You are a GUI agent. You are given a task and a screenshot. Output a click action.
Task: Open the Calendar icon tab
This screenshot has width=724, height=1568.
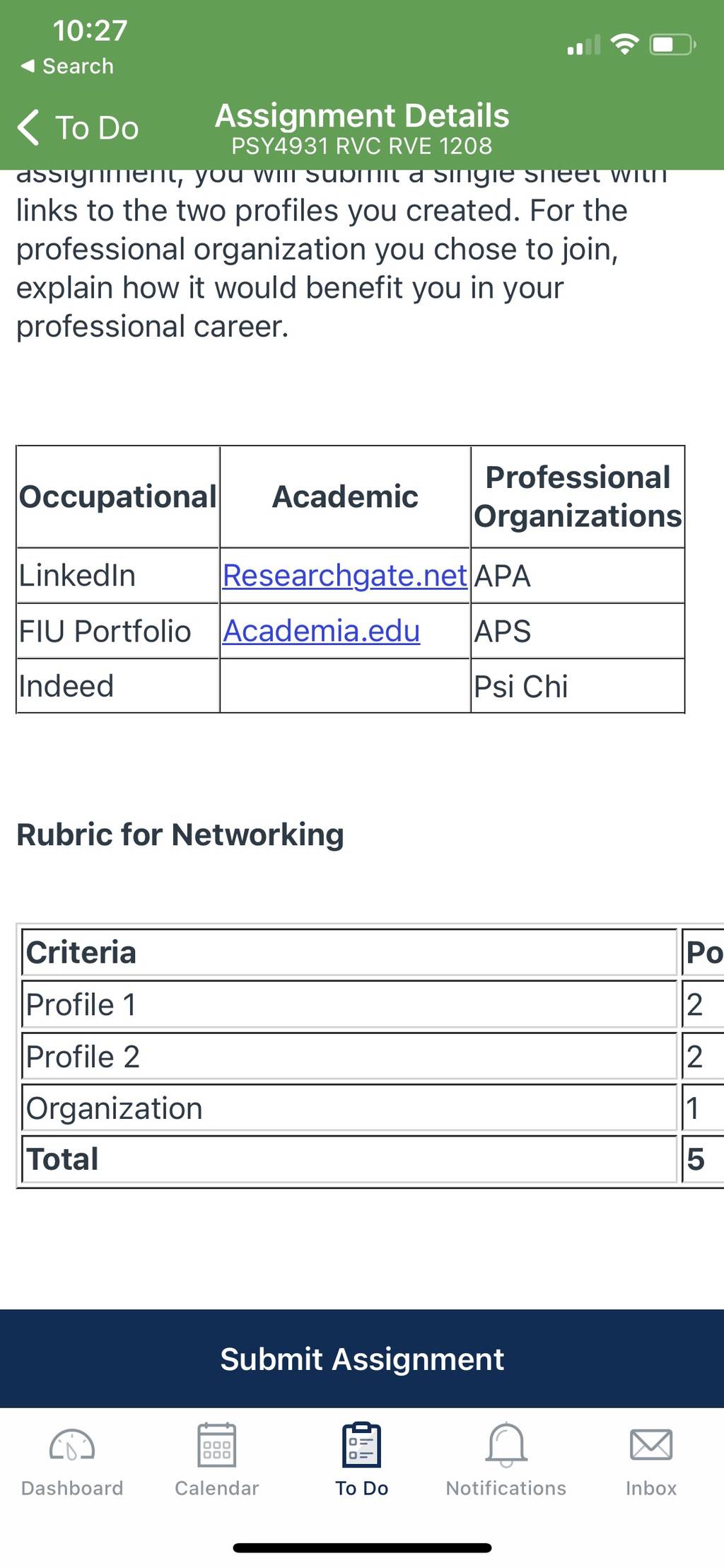point(216,1444)
